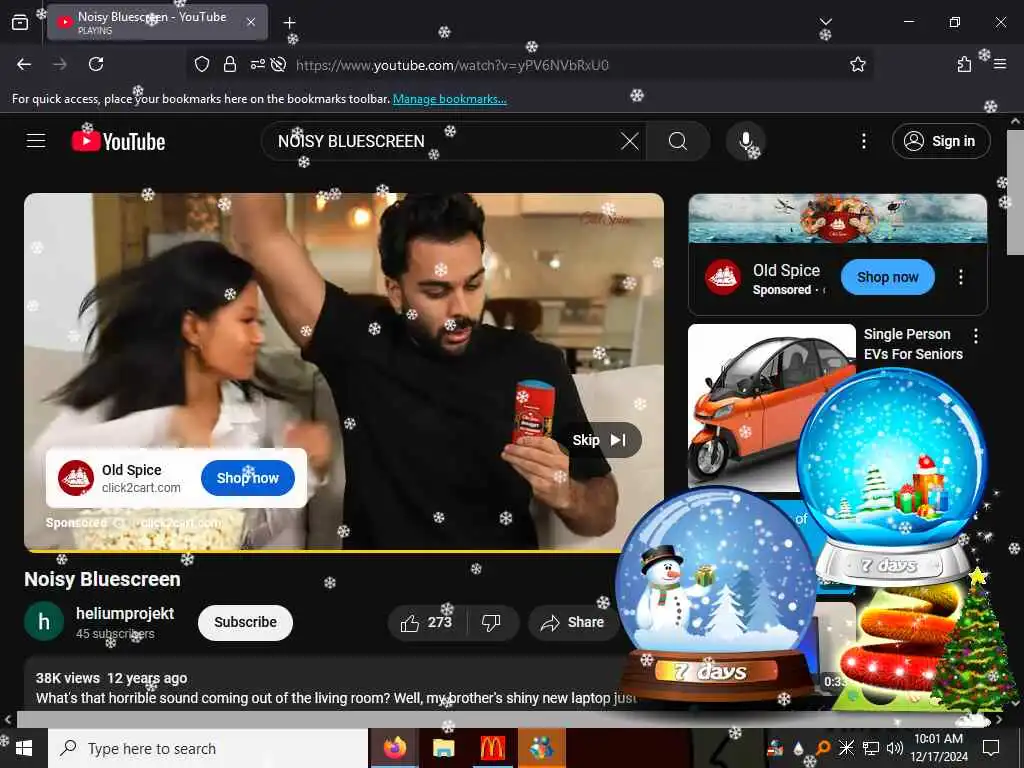Expand the video description text
This screenshot has width=1024, height=768.
pyautogui.click(x=336, y=698)
